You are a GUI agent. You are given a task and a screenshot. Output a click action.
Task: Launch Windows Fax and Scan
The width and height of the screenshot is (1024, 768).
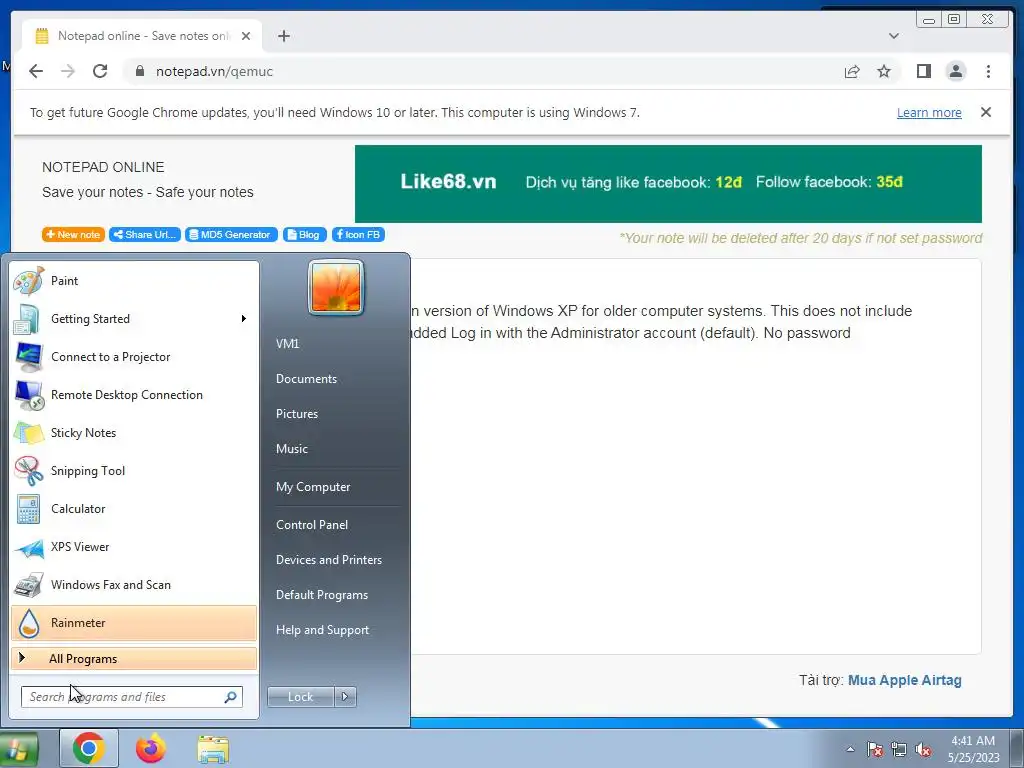(134, 584)
